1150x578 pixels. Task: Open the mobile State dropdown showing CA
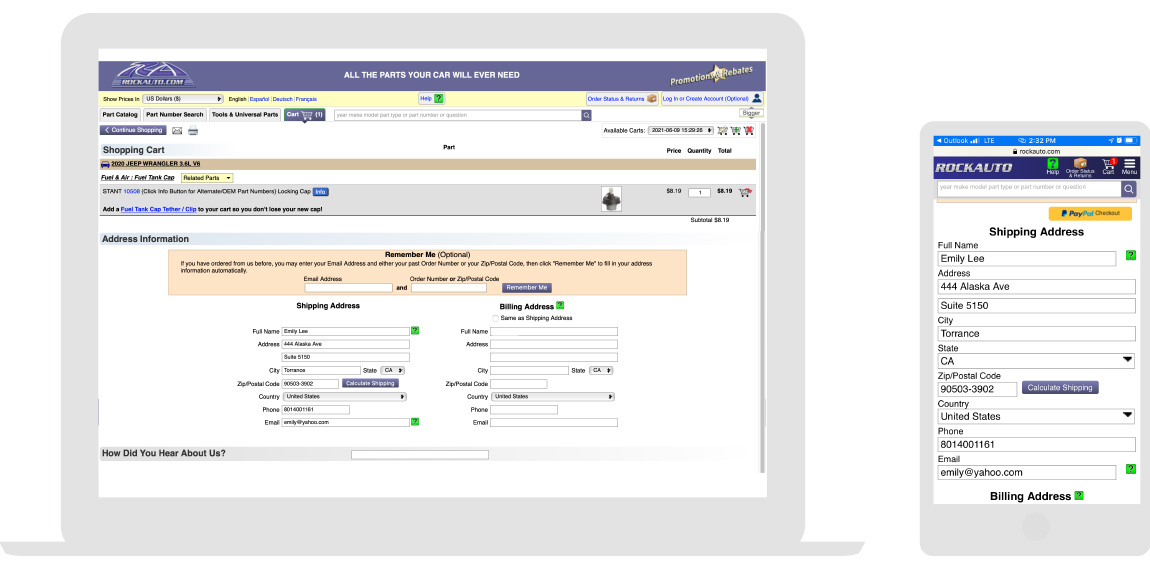pos(1036,361)
